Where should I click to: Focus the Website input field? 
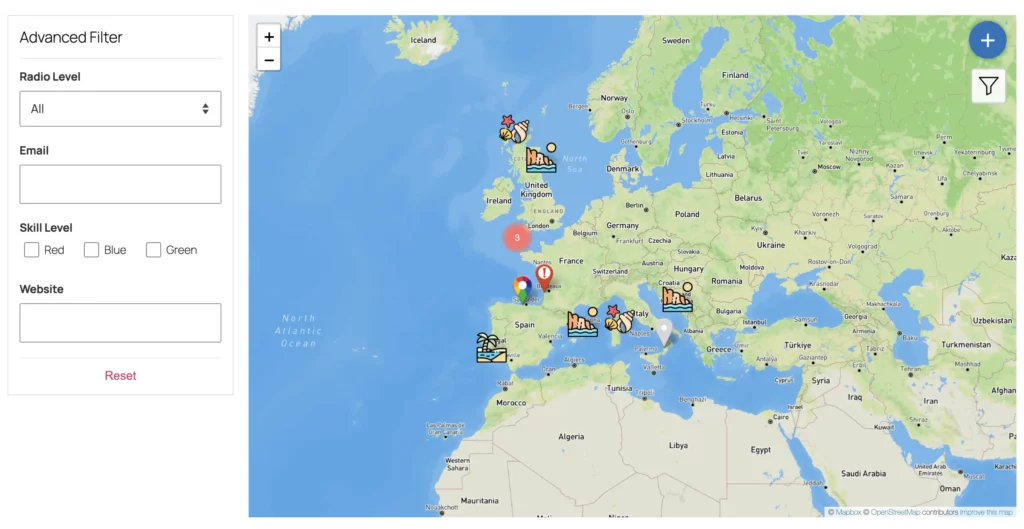coord(120,323)
